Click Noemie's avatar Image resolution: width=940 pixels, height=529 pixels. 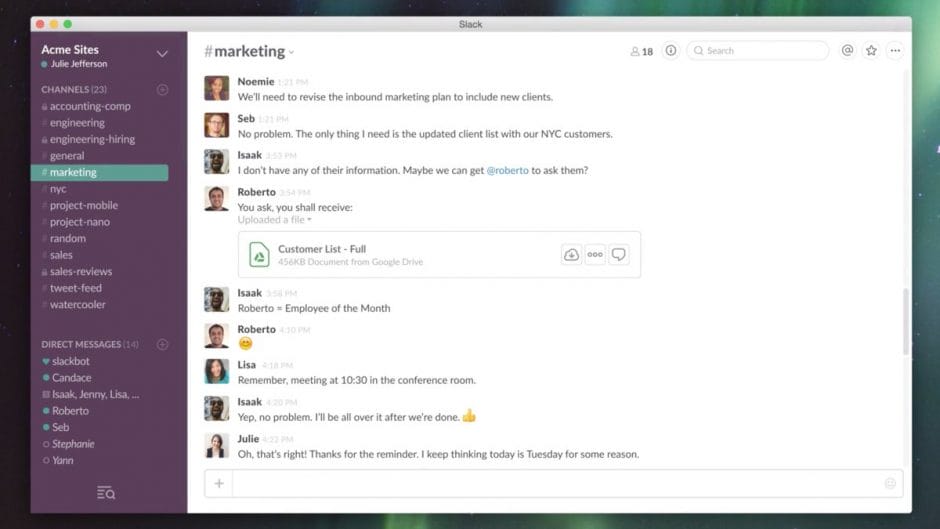click(x=216, y=88)
